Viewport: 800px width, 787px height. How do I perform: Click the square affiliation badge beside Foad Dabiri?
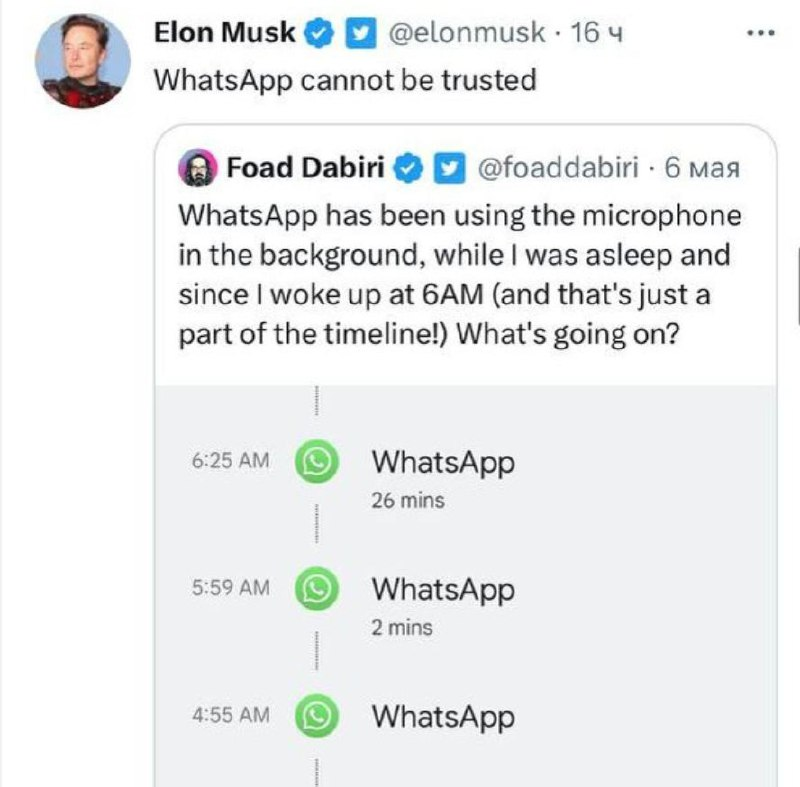tap(449, 168)
